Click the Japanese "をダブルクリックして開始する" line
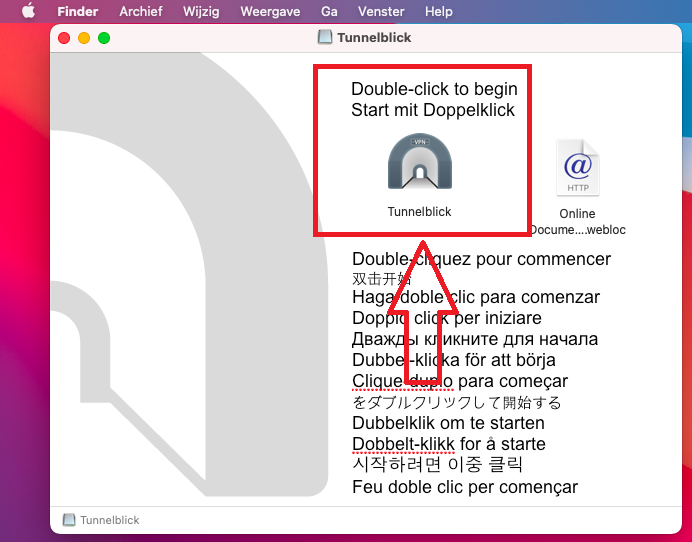This screenshot has height=542, width=692. click(457, 403)
